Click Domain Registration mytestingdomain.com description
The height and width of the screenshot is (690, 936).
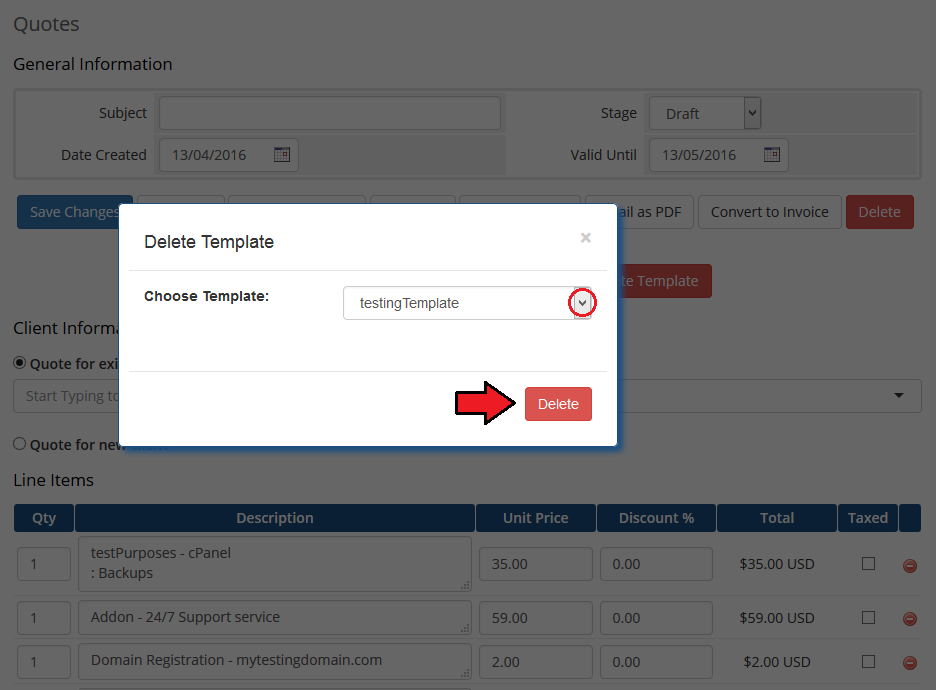click(275, 661)
